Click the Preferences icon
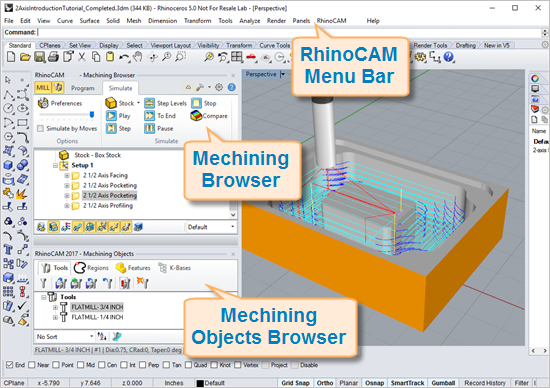 point(43,103)
